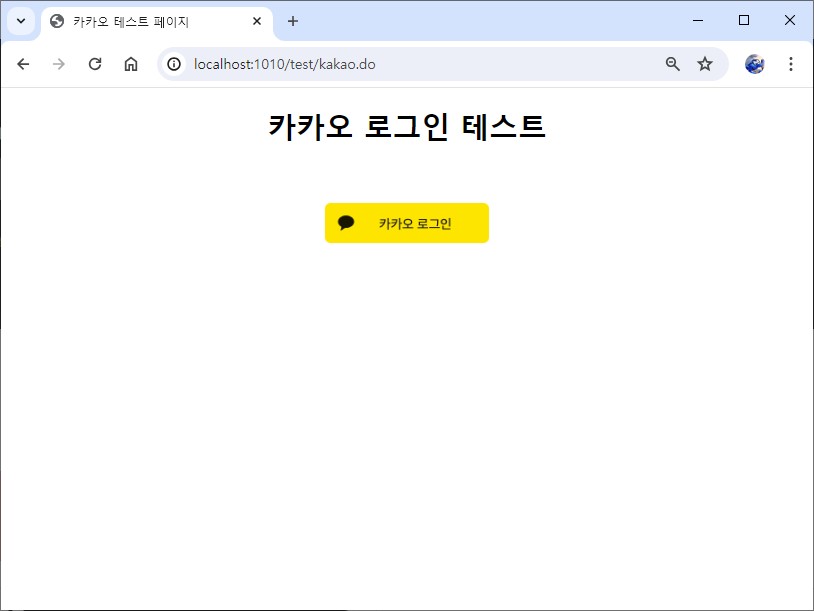Open the Chrome profile avatar
Image resolution: width=814 pixels, height=611 pixels.
tap(754, 64)
